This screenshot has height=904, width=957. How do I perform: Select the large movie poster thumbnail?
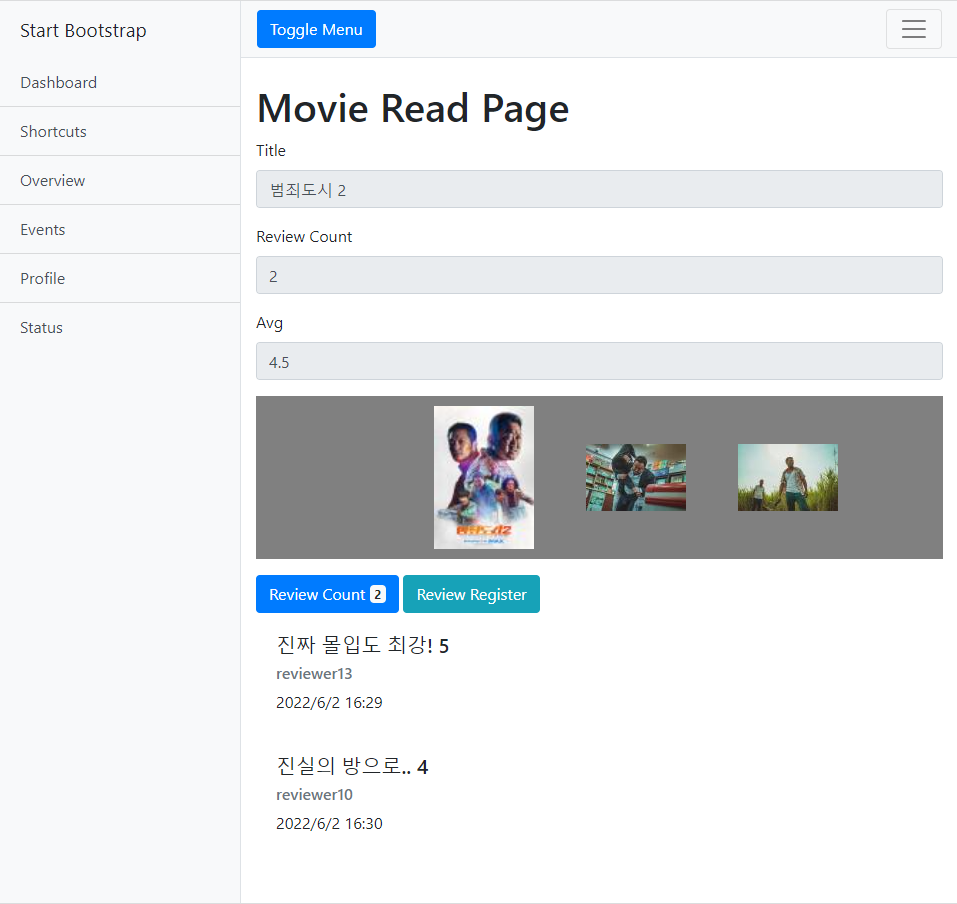(483, 477)
